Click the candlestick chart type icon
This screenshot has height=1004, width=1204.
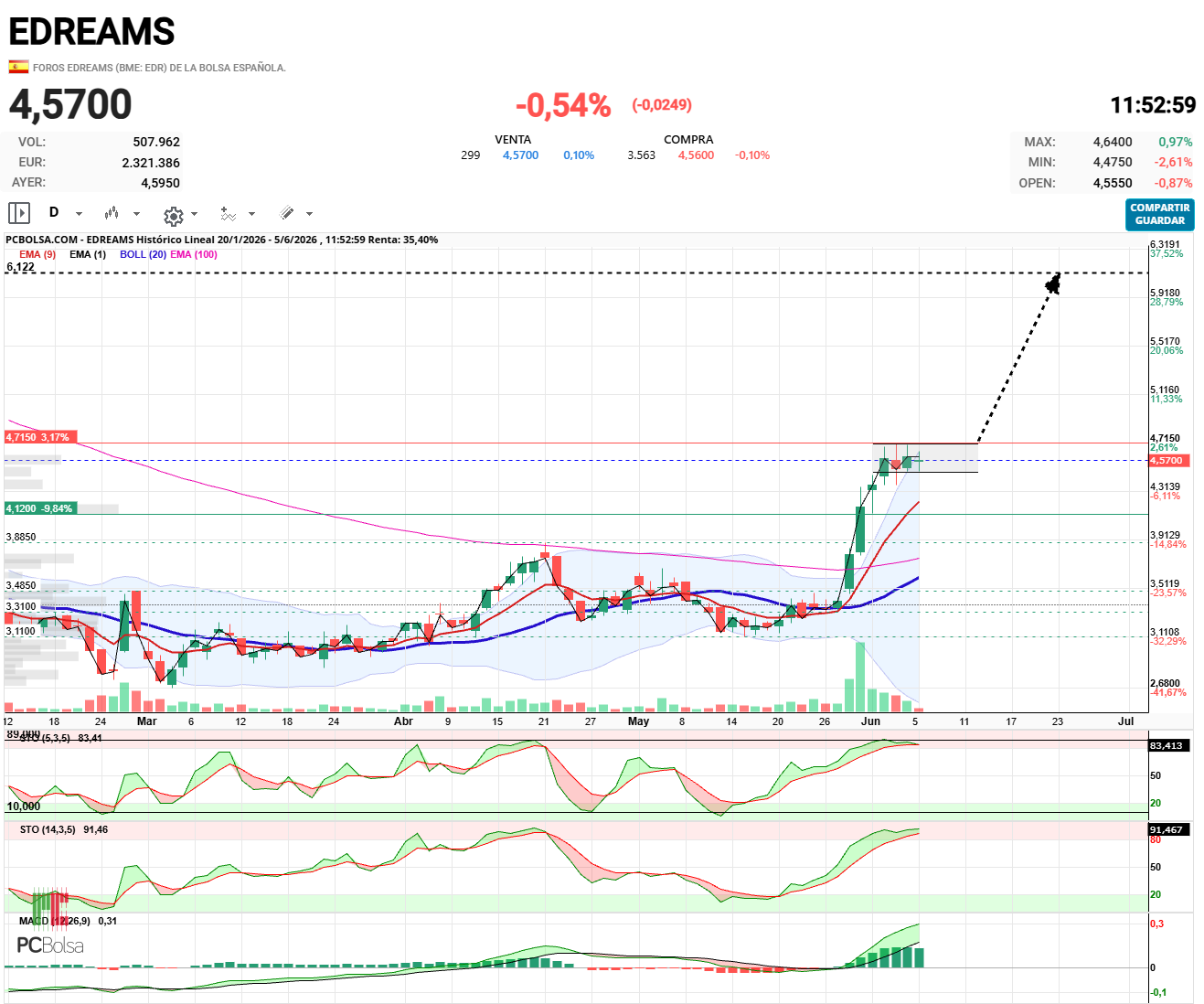coord(112,213)
